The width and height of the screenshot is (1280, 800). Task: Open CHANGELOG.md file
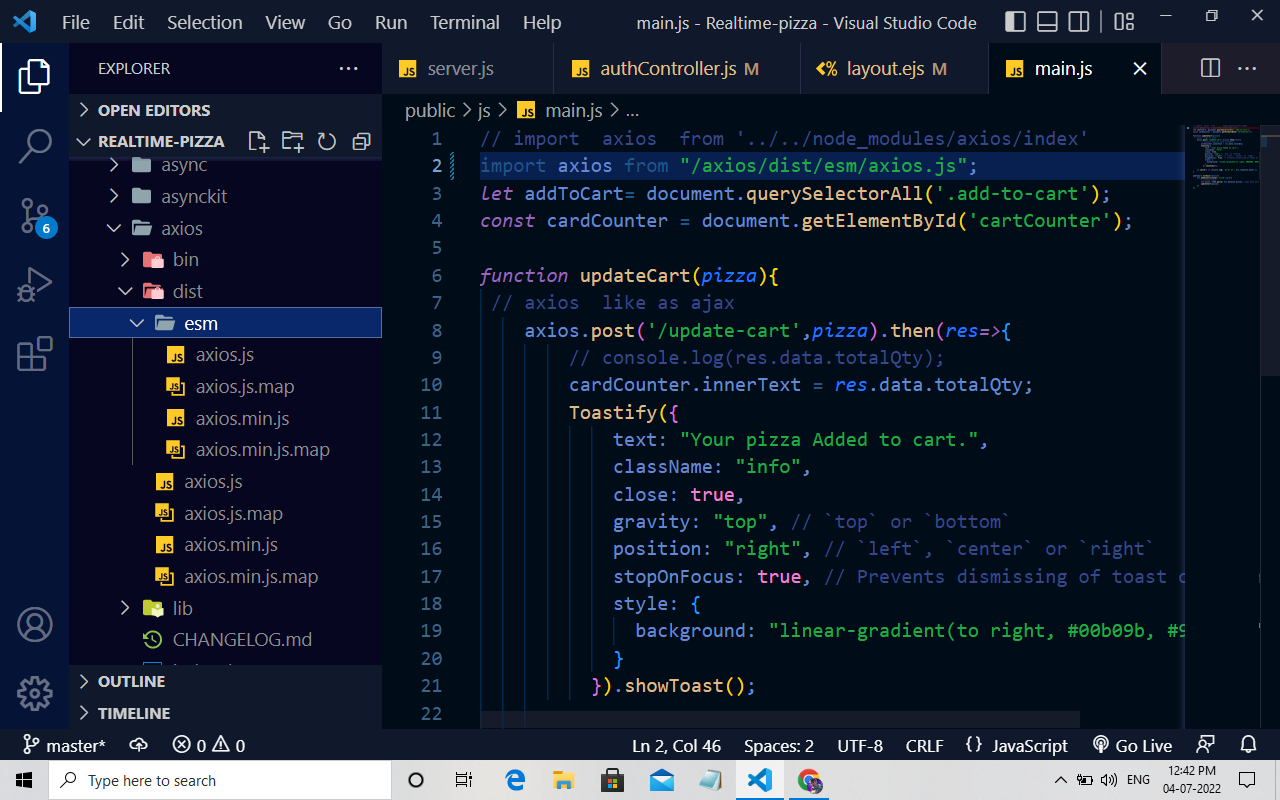coord(226,640)
